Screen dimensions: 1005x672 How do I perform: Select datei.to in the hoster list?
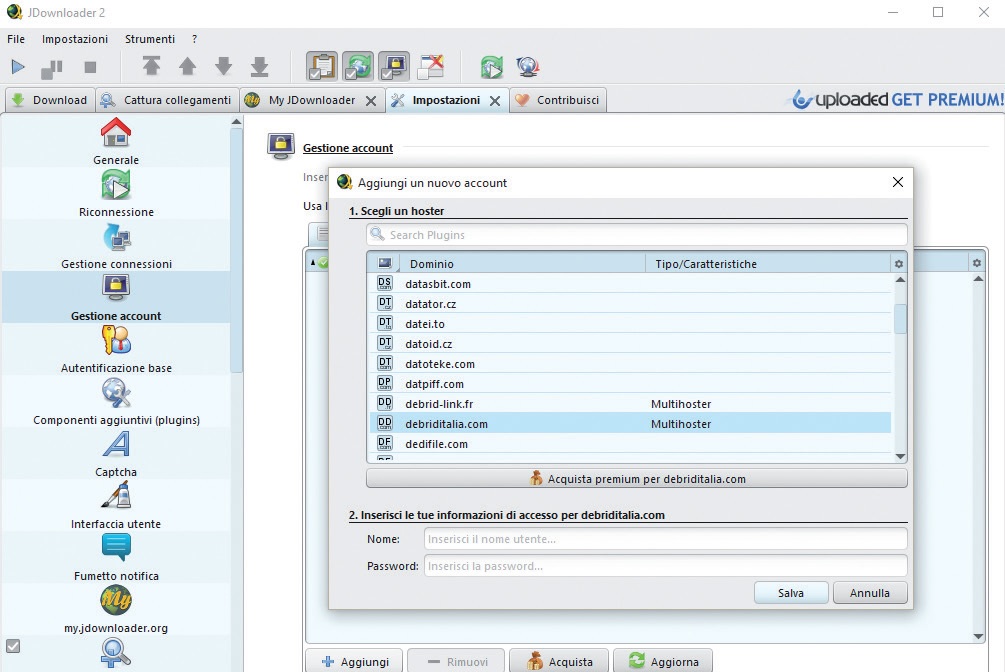click(x=630, y=324)
